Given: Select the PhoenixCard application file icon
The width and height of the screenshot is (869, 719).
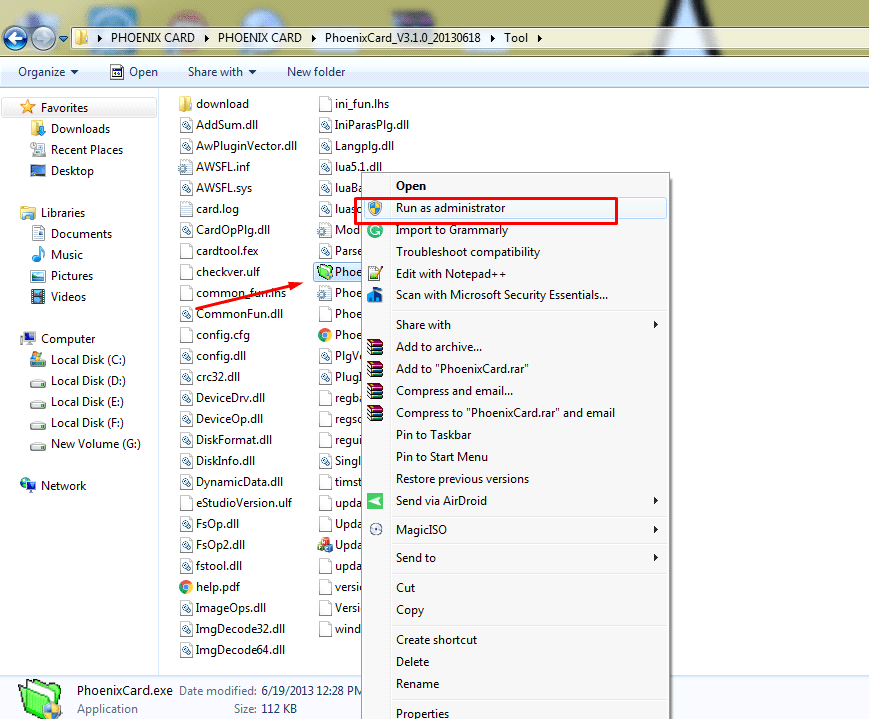Looking at the screenshot, I should tap(325, 272).
